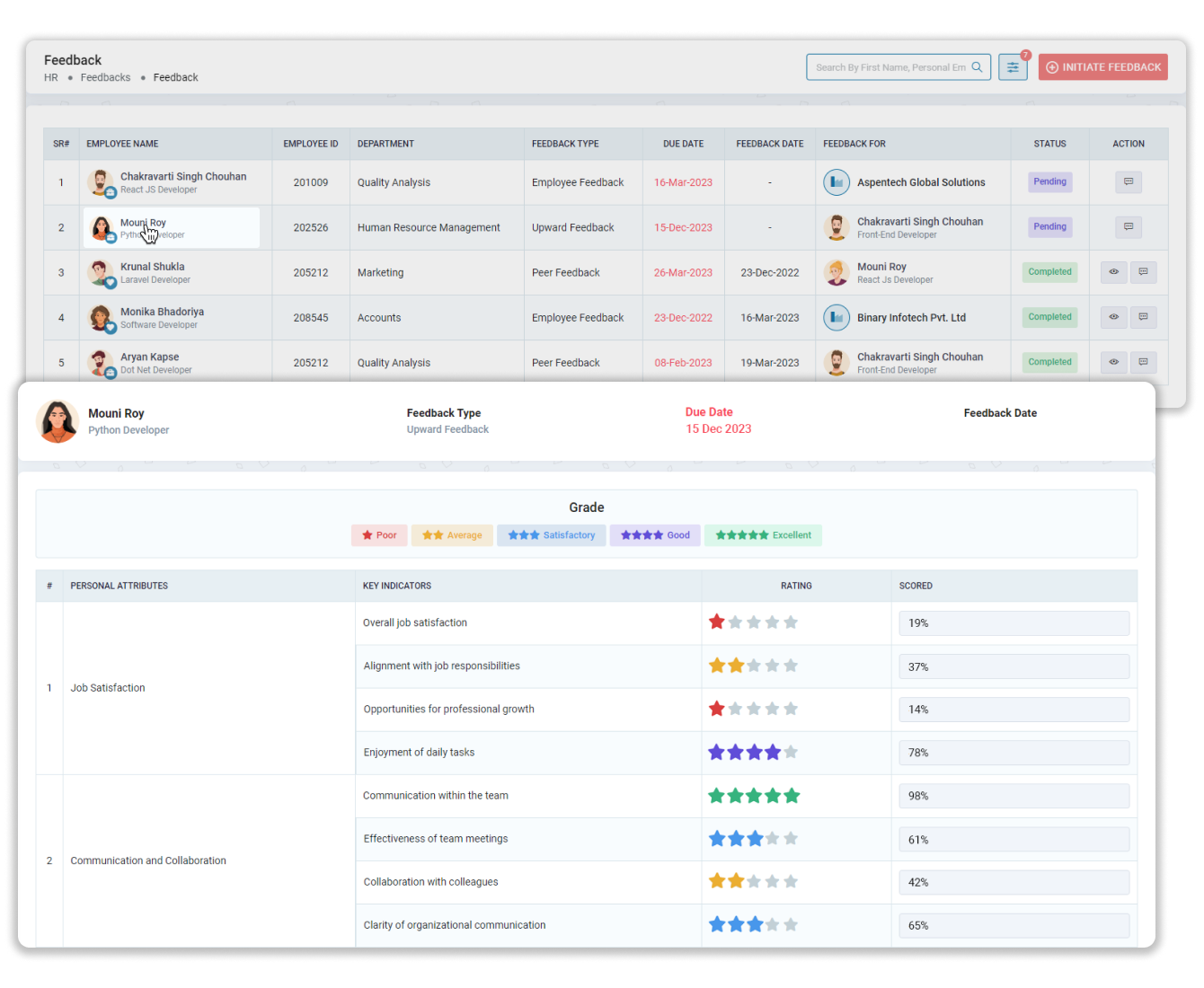Click the eye icon on Aryan Kapse's row
Screen dimensions: 1204x988
(x=1113, y=362)
